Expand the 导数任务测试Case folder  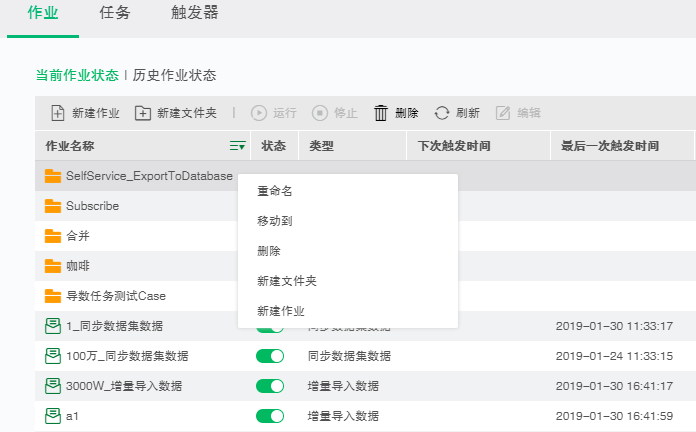[x=53, y=296]
